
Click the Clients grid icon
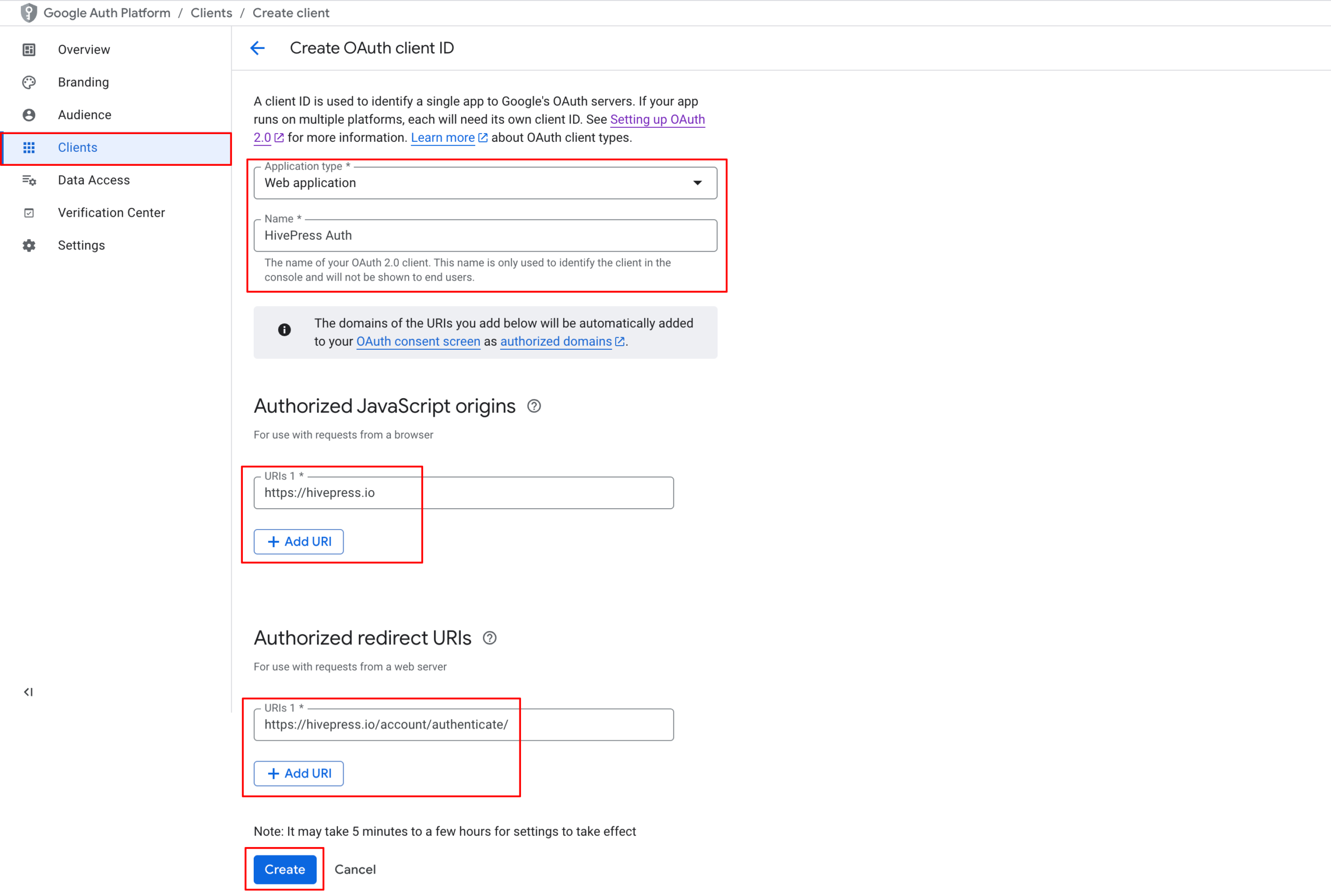(x=29, y=148)
